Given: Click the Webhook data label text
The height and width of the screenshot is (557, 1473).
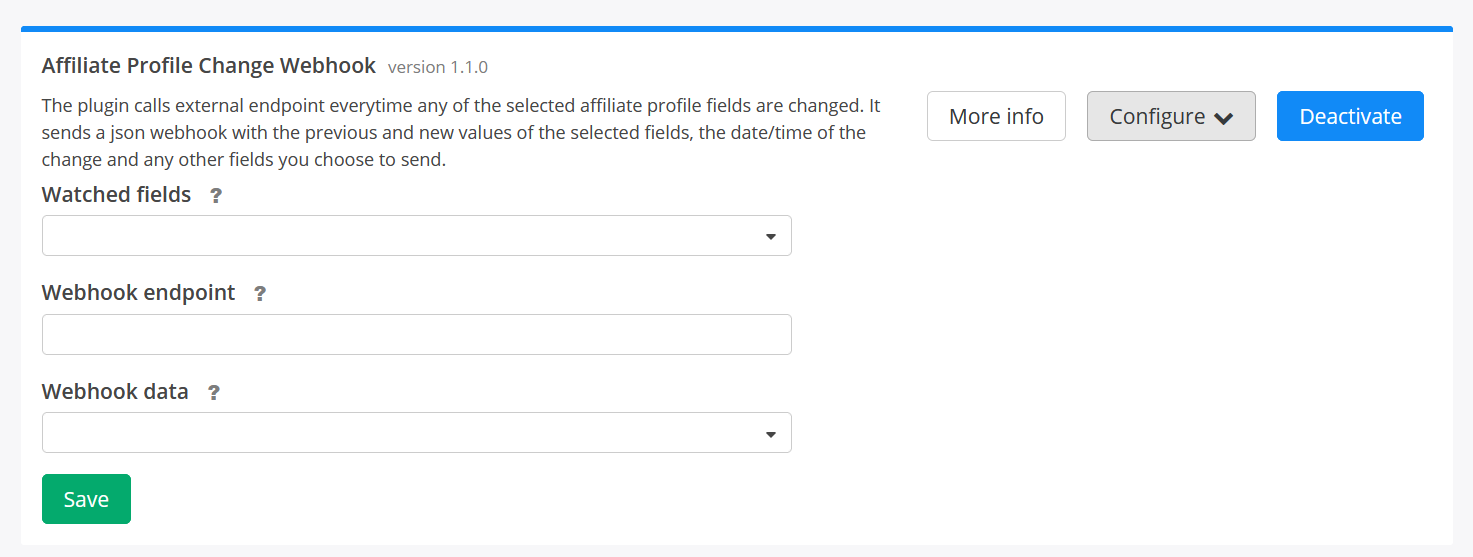Looking at the screenshot, I should [x=115, y=392].
